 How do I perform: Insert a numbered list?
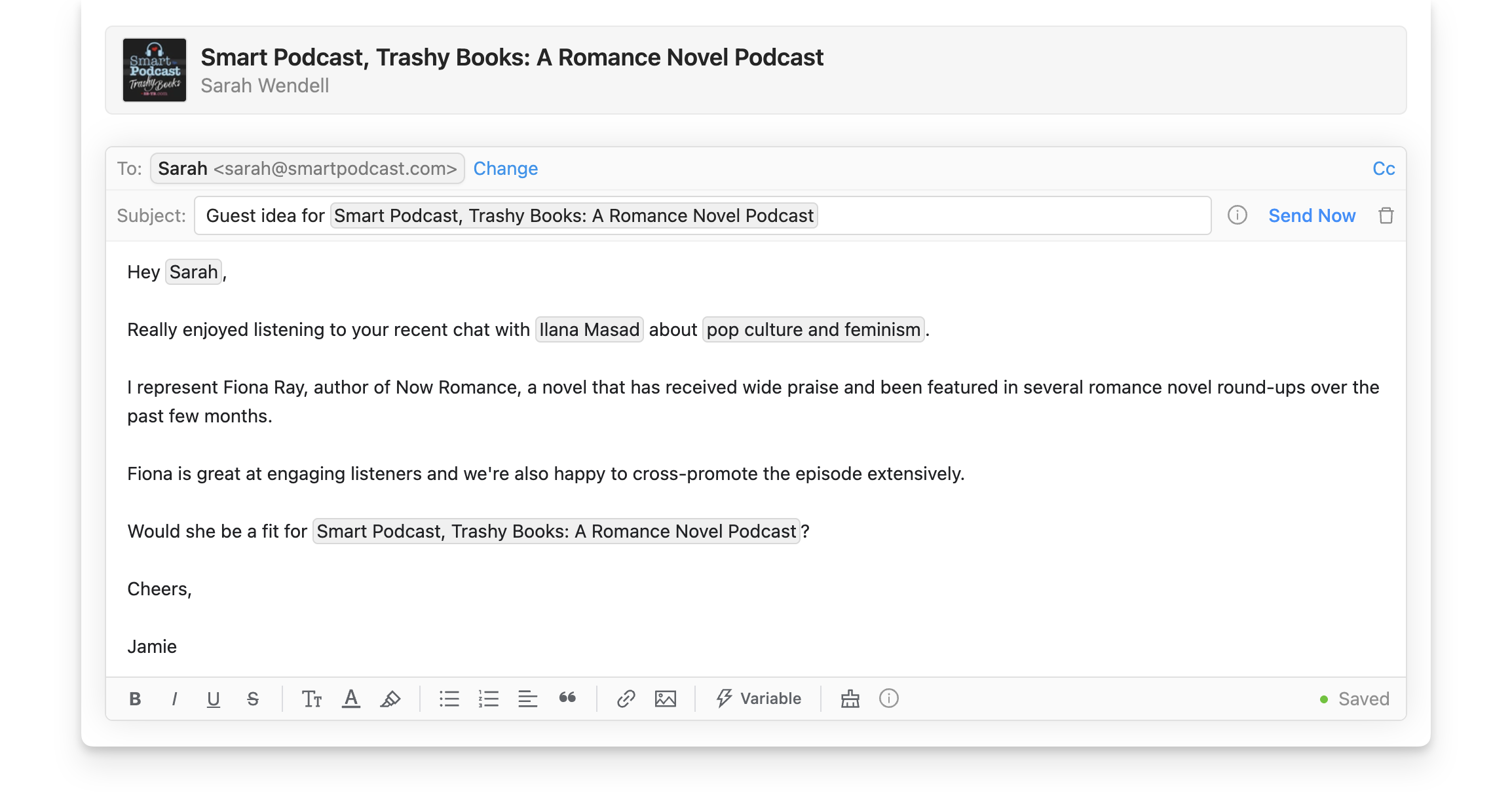coord(489,699)
